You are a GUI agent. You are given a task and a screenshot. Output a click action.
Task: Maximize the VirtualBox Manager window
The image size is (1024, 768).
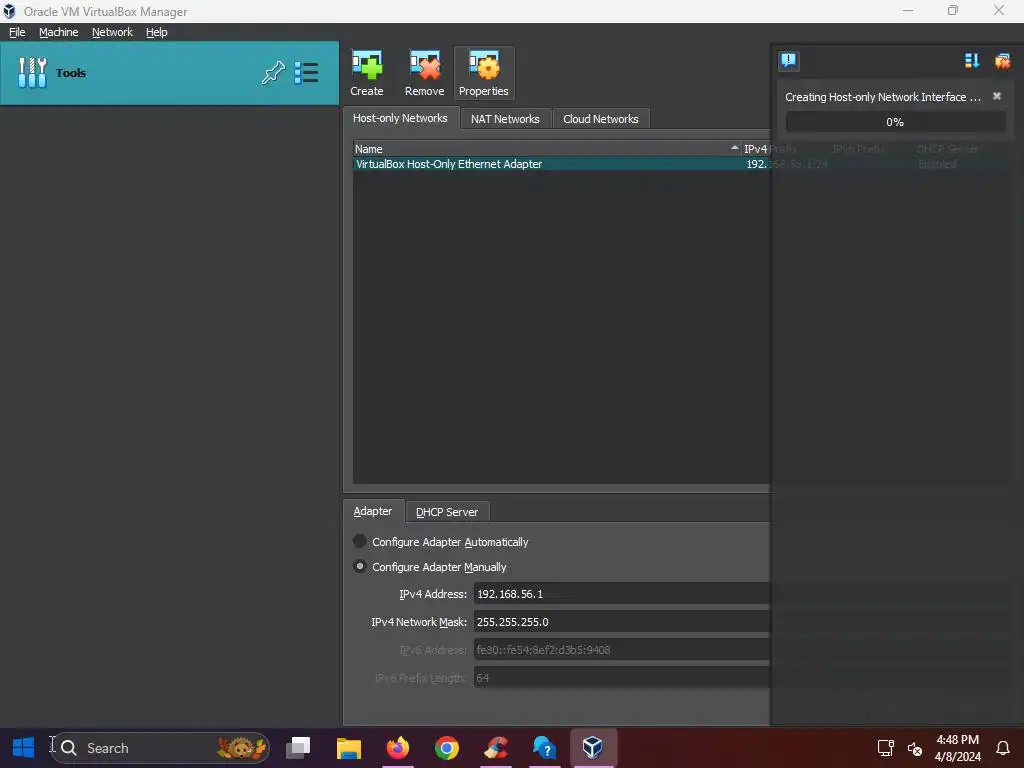coord(953,10)
